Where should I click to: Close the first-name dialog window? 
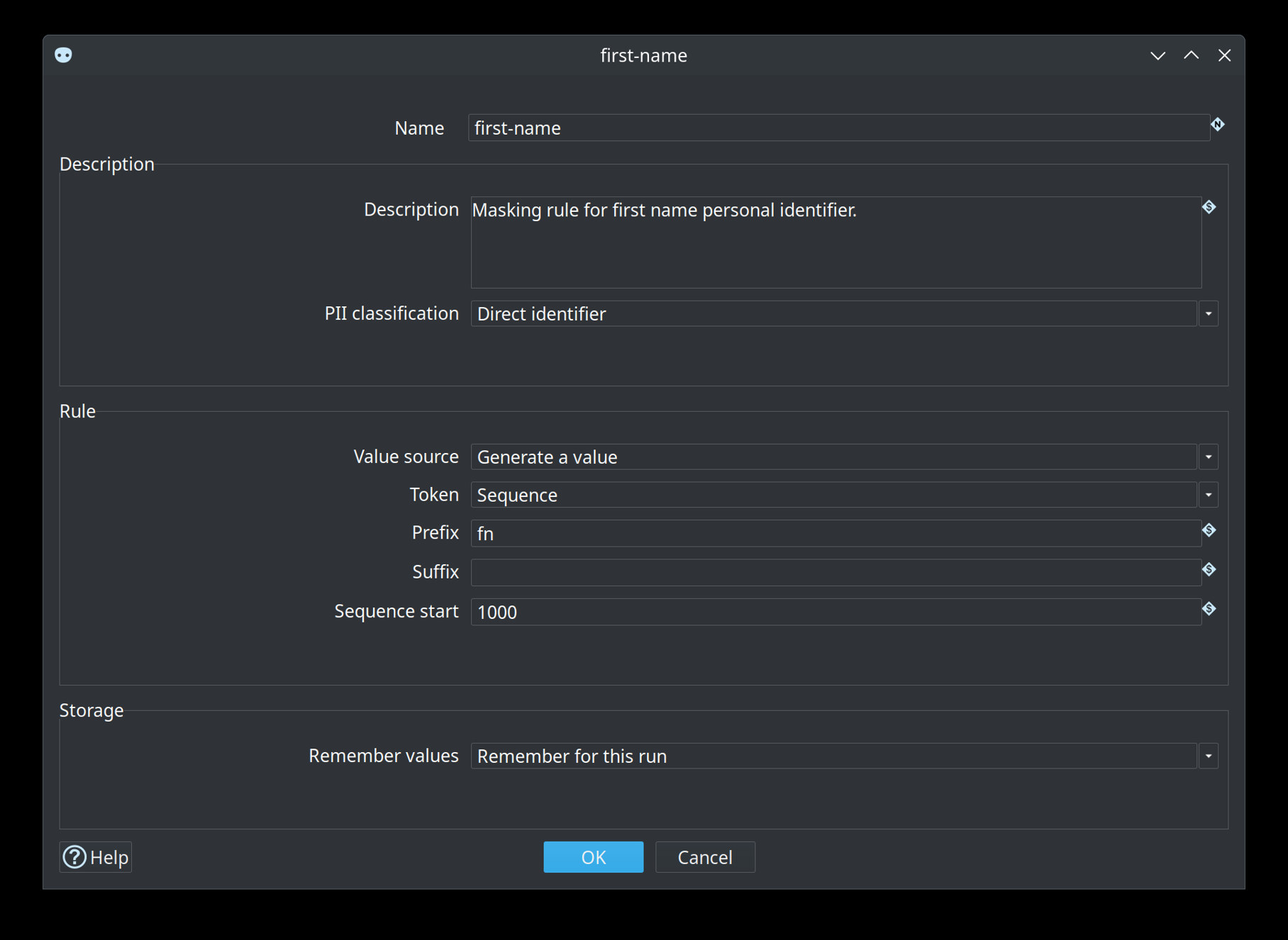point(1224,55)
